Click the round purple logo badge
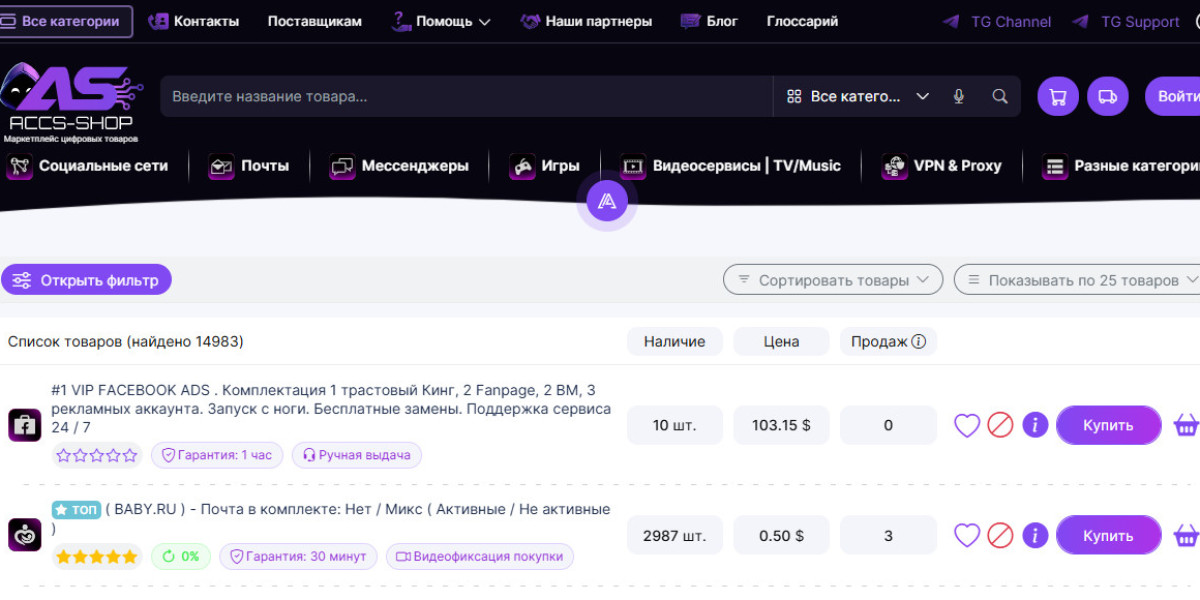 pos(606,202)
